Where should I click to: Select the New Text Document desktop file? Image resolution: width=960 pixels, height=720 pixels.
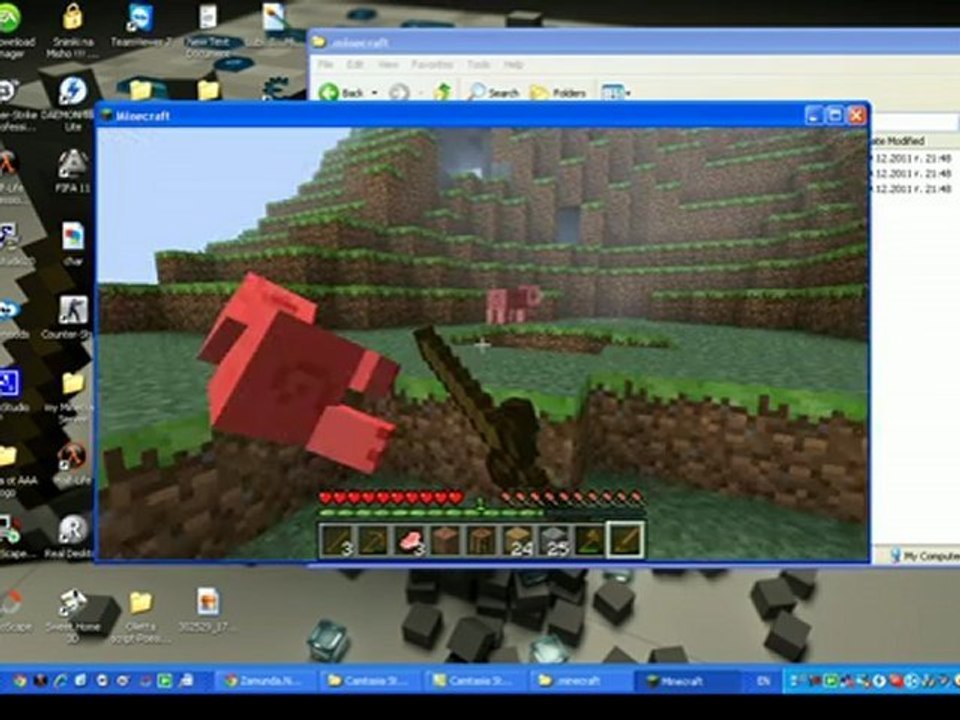tap(208, 29)
